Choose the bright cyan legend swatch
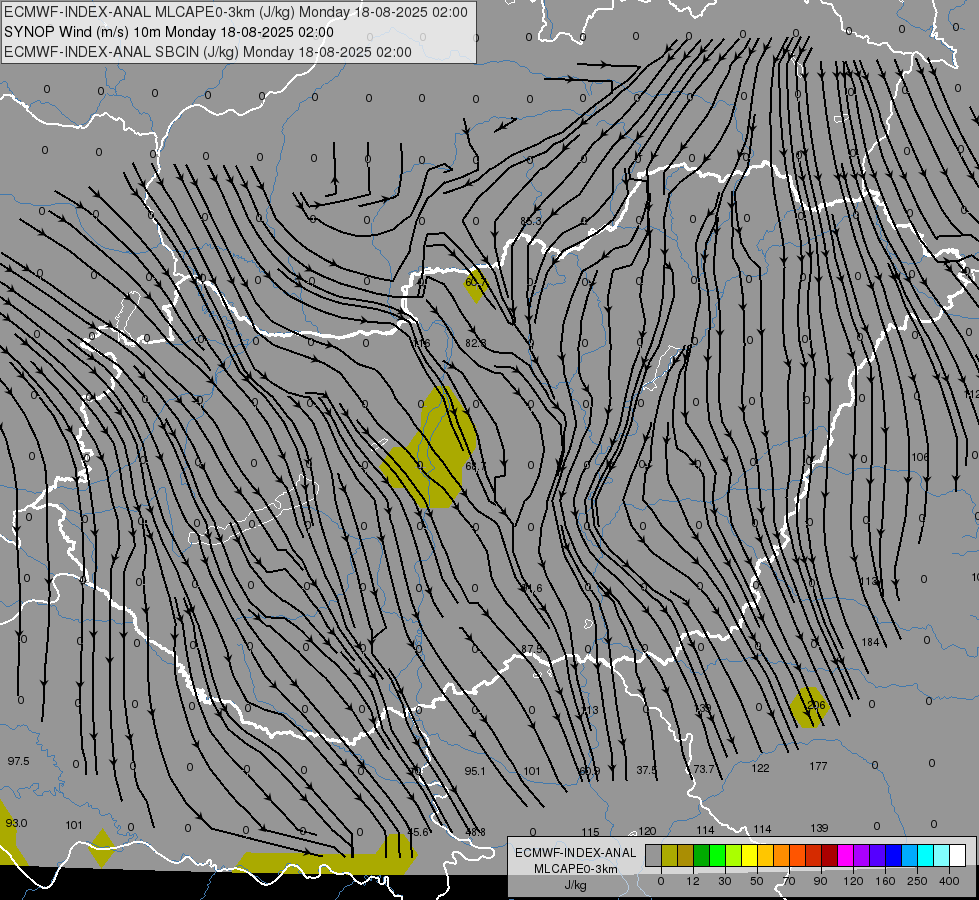The image size is (979, 900). click(925, 855)
